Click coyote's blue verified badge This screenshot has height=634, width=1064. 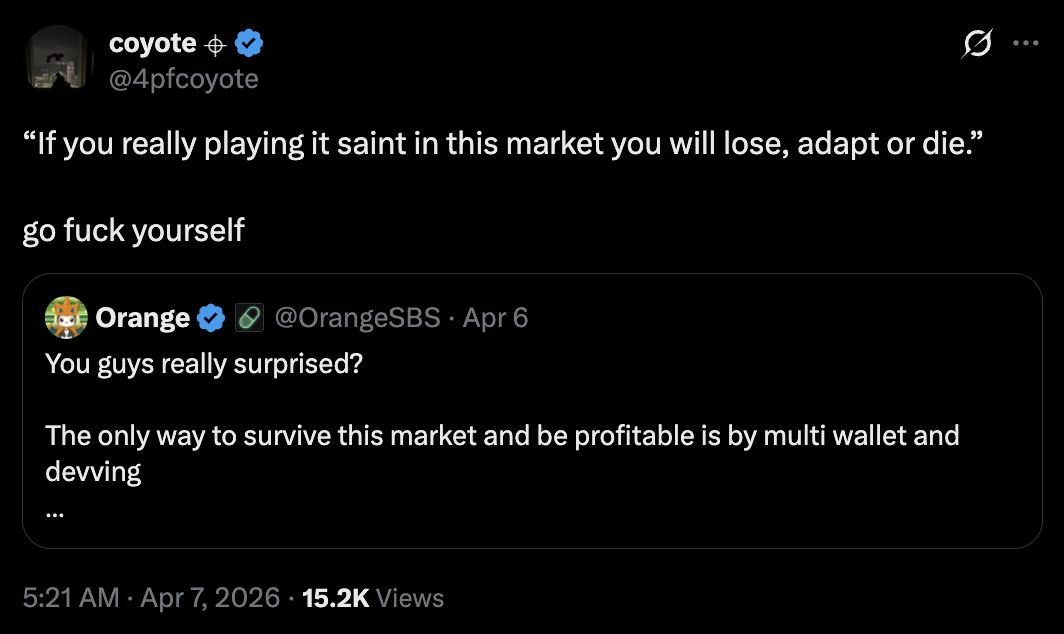click(x=249, y=44)
